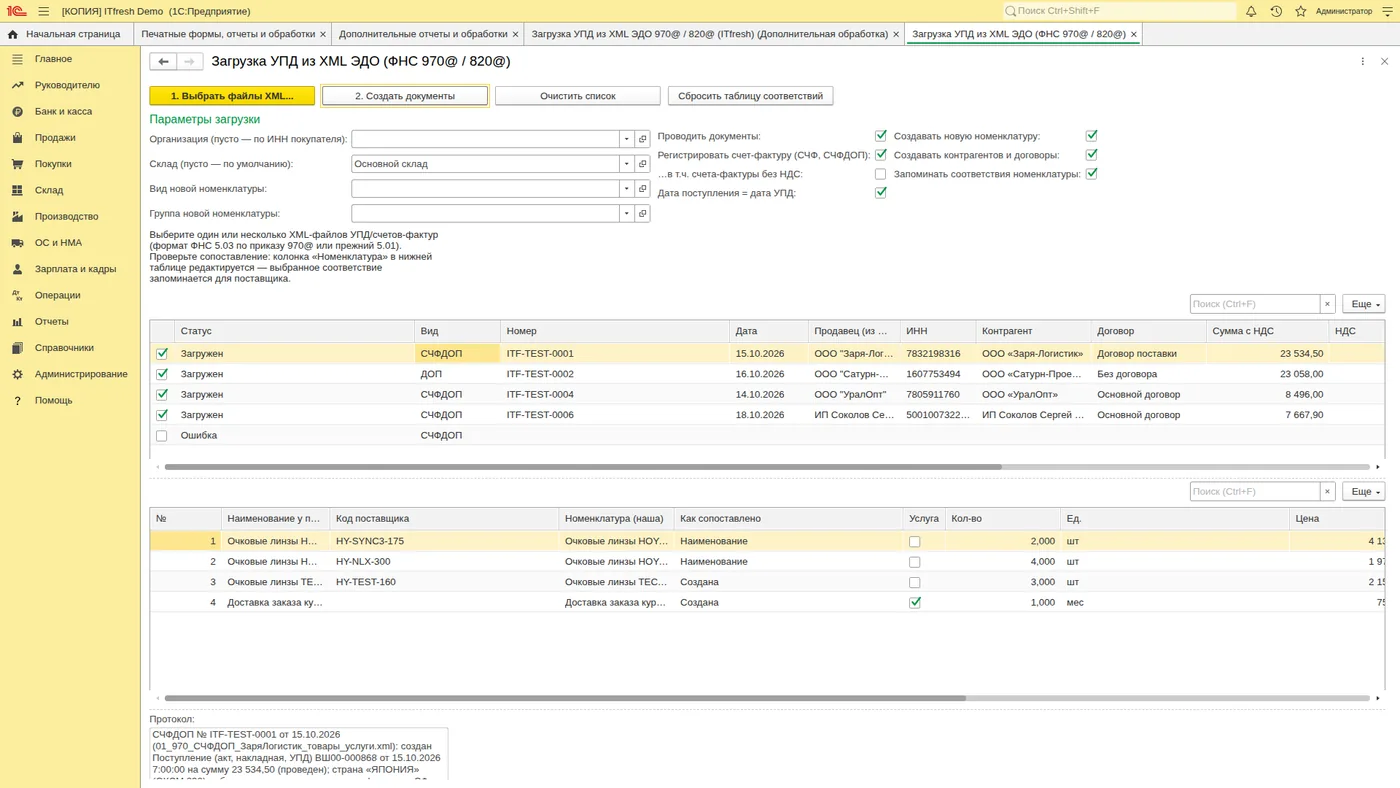
Task: Enable счета-фактуры без НДС checkbox
Action: coord(881,174)
